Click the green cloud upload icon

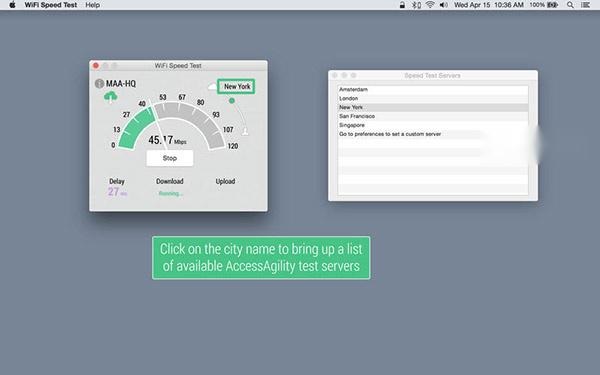pyautogui.click(x=111, y=97)
